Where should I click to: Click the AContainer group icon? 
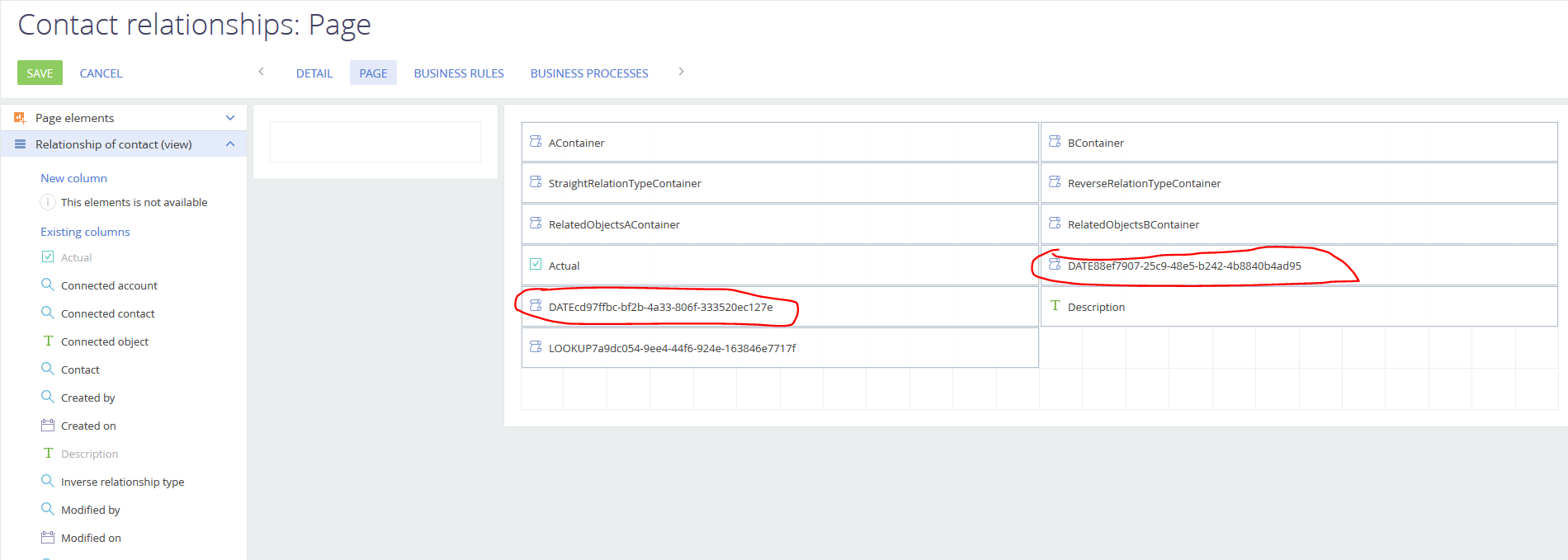click(536, 142)
